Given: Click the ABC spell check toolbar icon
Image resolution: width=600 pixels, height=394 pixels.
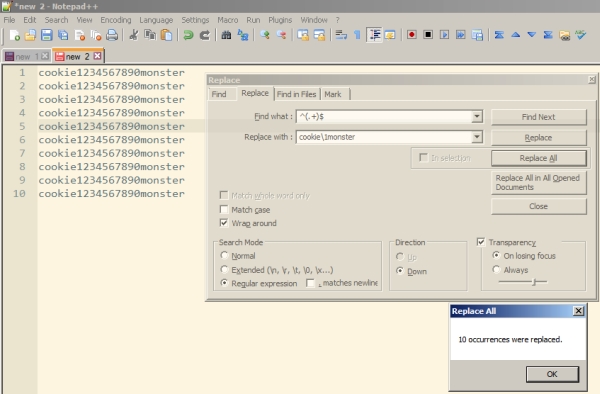Looking at the screenshot, I should point(580,35).
